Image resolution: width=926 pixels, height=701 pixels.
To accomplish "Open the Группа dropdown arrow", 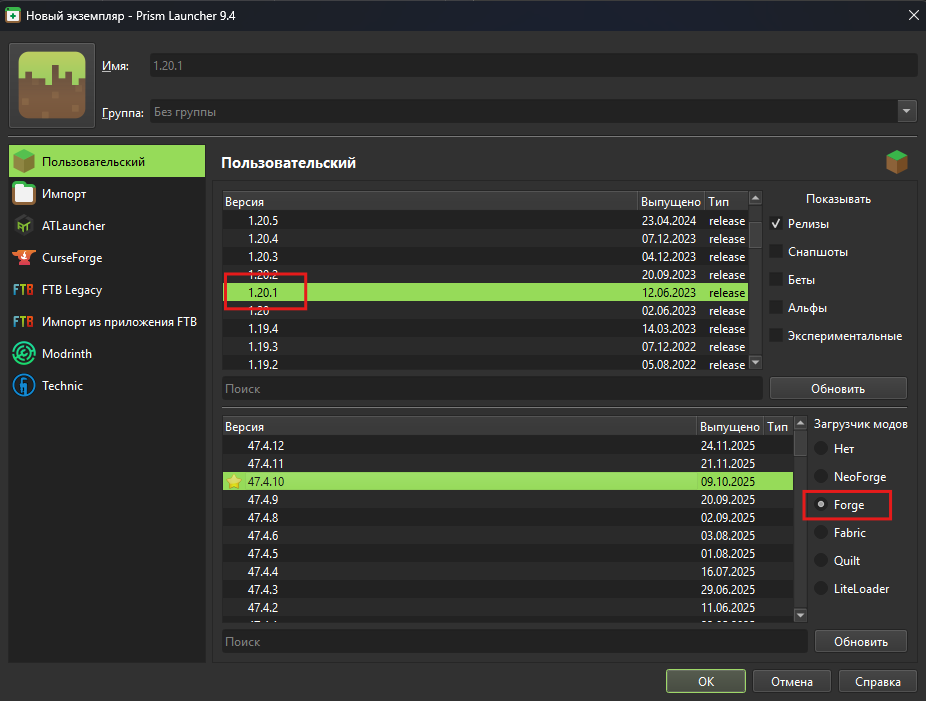I will point(907,111).
